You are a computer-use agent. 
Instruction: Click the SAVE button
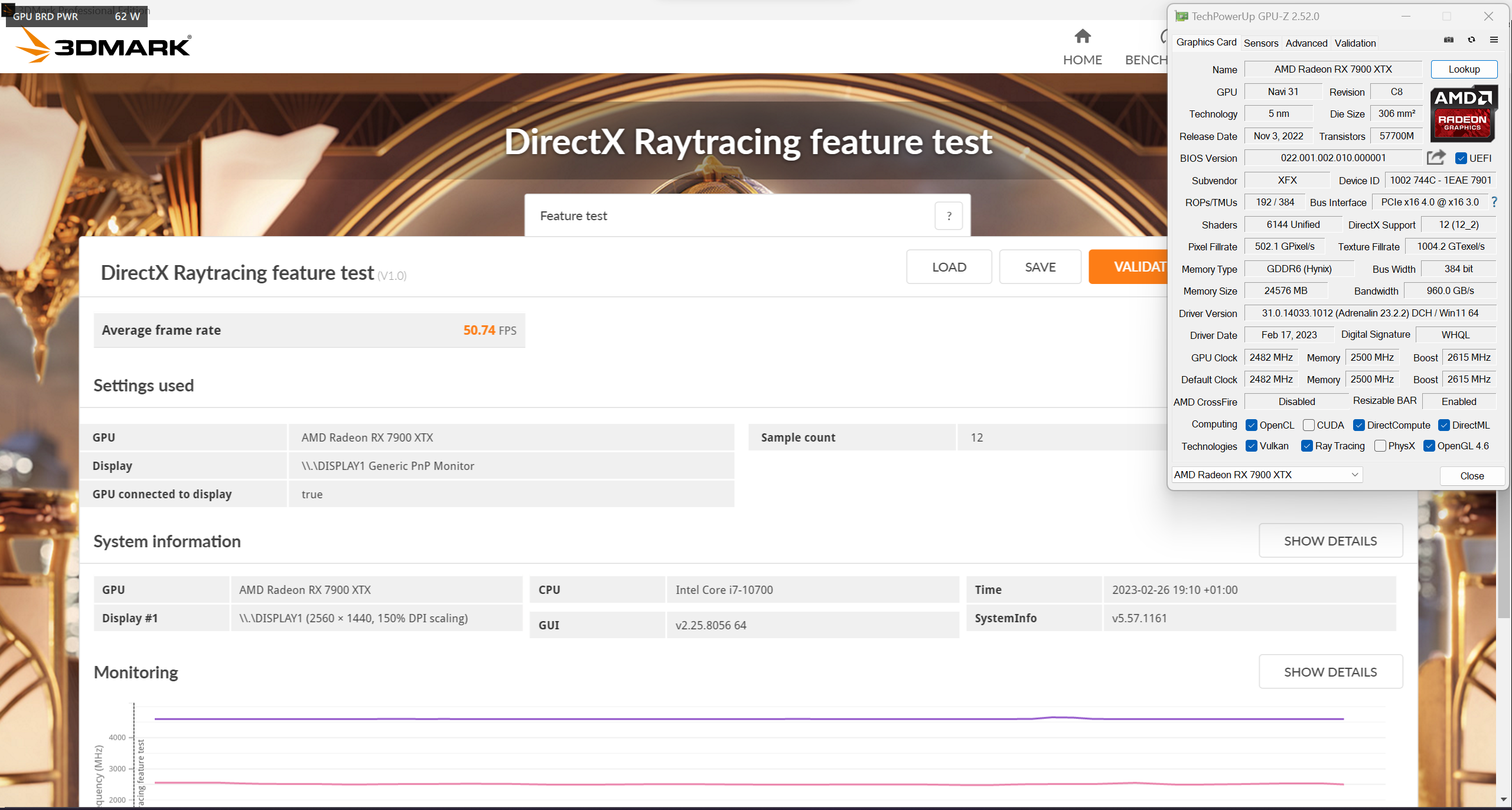coord(1039,267)
